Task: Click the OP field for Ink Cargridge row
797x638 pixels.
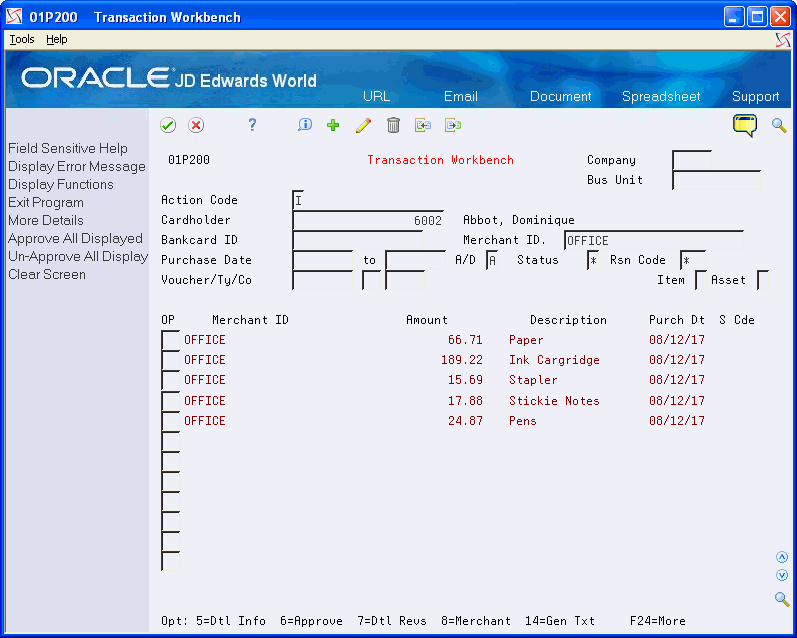Action: (x=170, y=360)
